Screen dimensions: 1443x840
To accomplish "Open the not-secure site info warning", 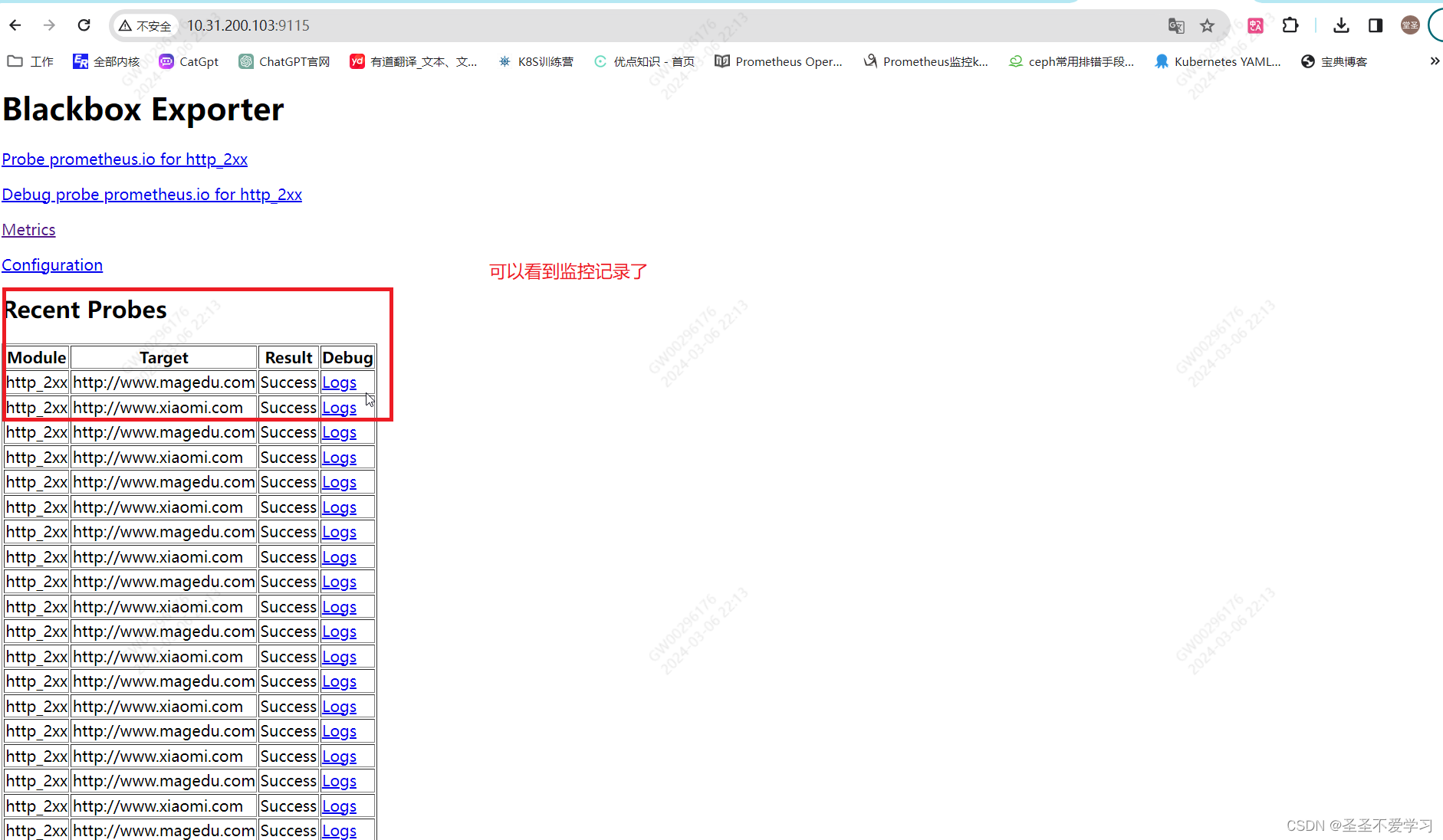I will pos(145,25).
